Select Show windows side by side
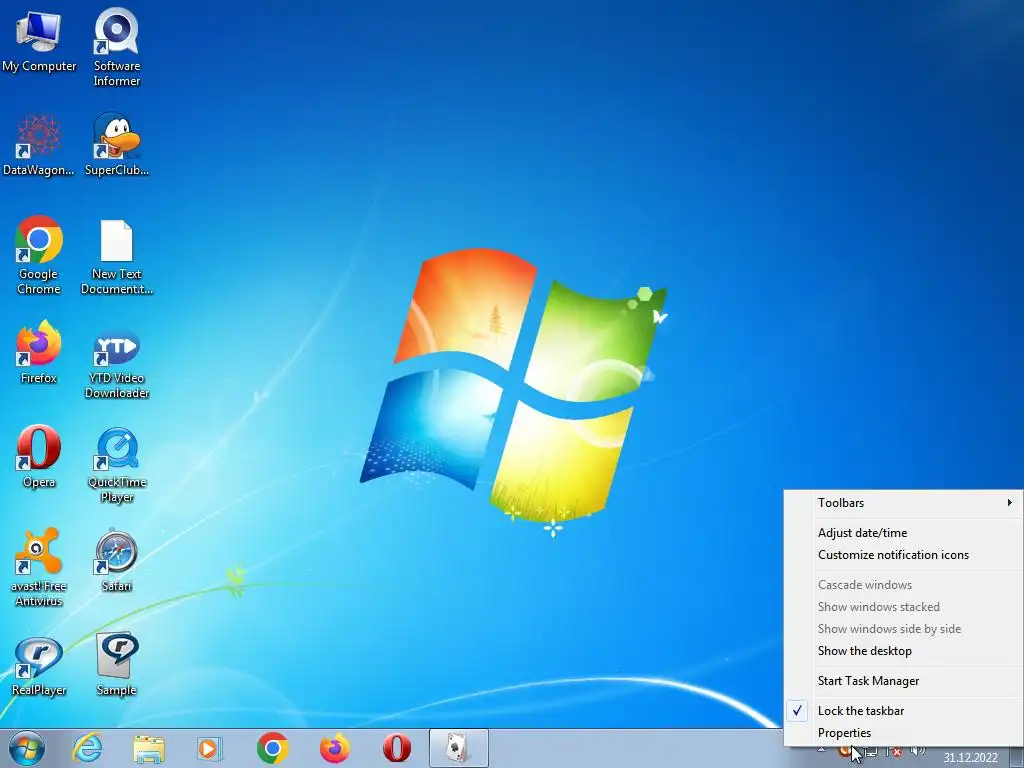Screen dimensions: 1024x768 pyautogui.click(x=903, y=629)
